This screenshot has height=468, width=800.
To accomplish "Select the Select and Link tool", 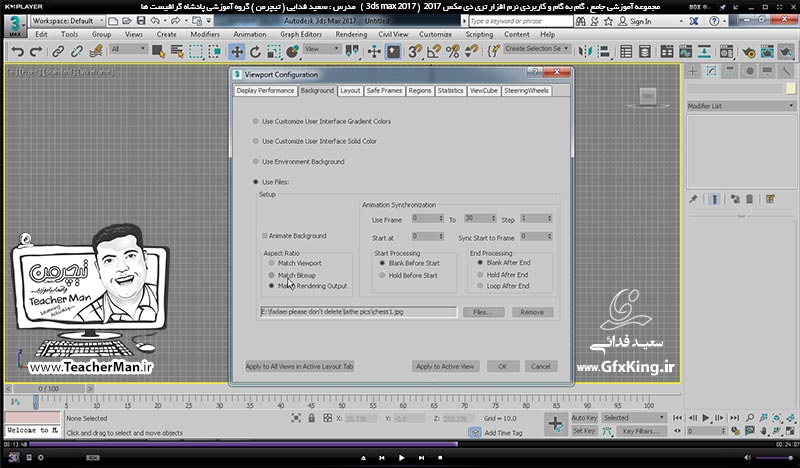I will 58,52.
